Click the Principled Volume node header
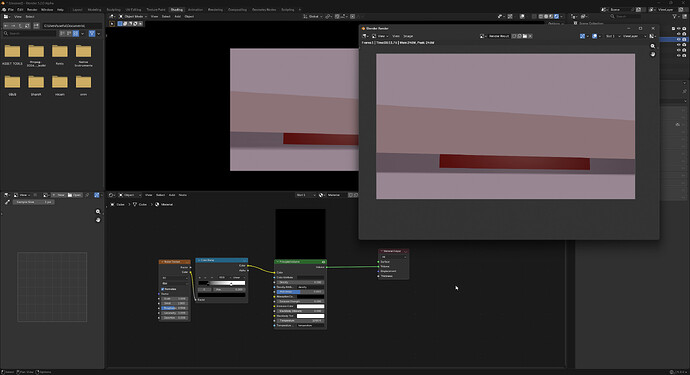Image resolution: width=690 pixels, height=375 pixels. tap(300, 261)
